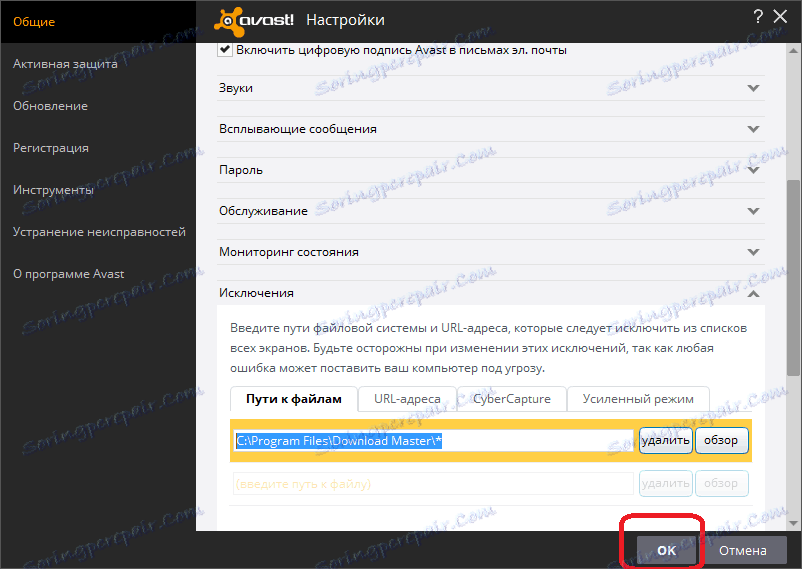The image size is (802, 569).
Task: Open the help question mark icon
Action: pos(758,17)
